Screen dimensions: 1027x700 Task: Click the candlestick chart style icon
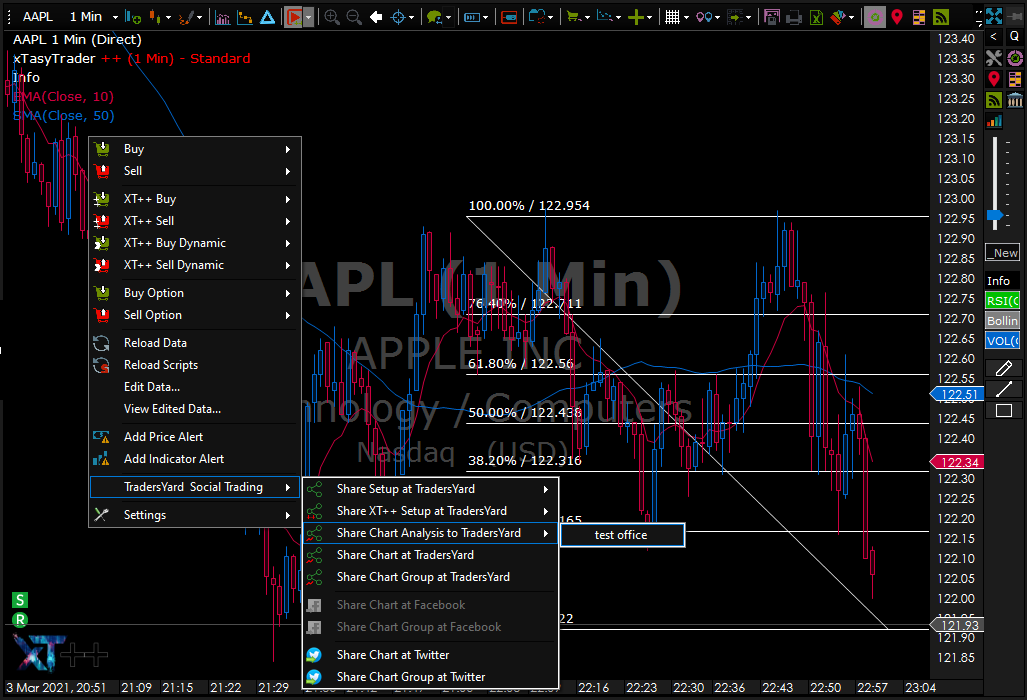tap(155, 17)
